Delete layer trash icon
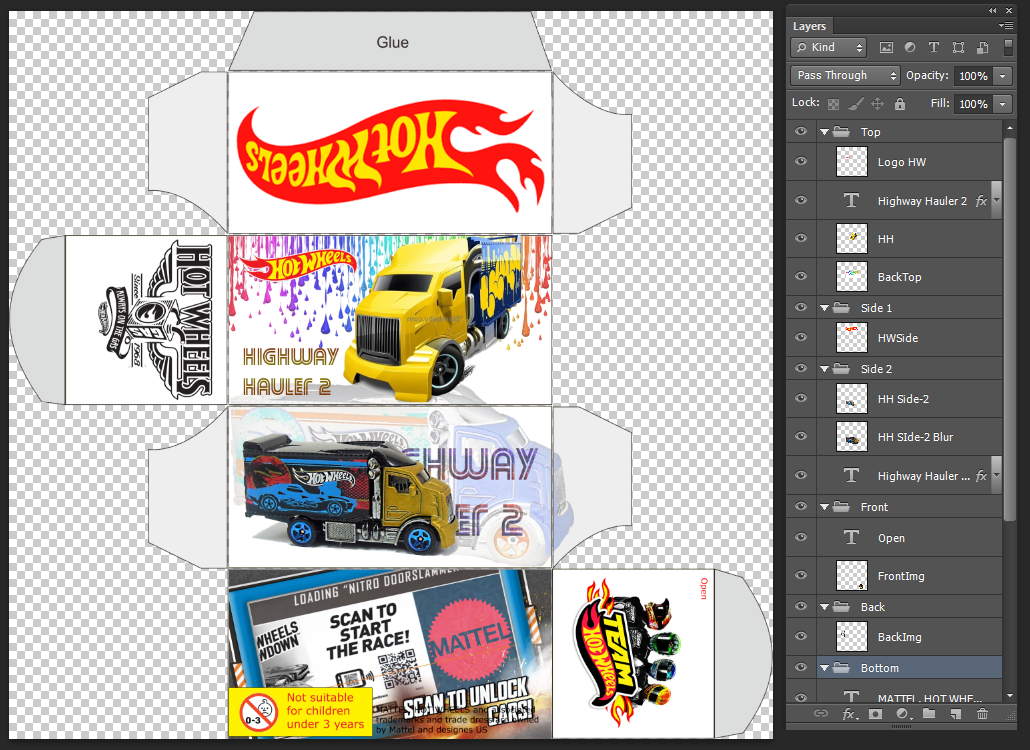 point(982,713)
